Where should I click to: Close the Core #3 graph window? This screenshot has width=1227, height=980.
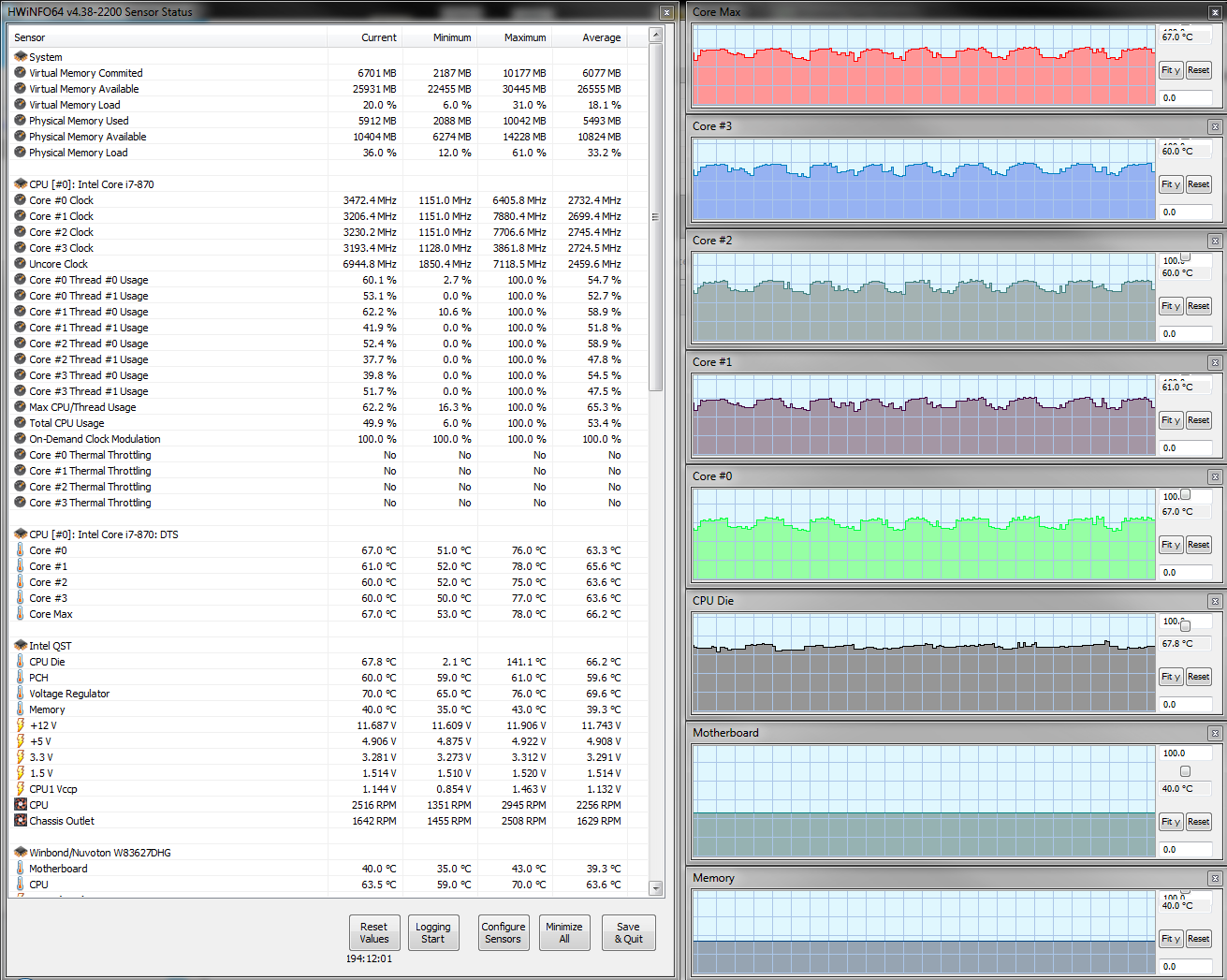coord(1215,126)
